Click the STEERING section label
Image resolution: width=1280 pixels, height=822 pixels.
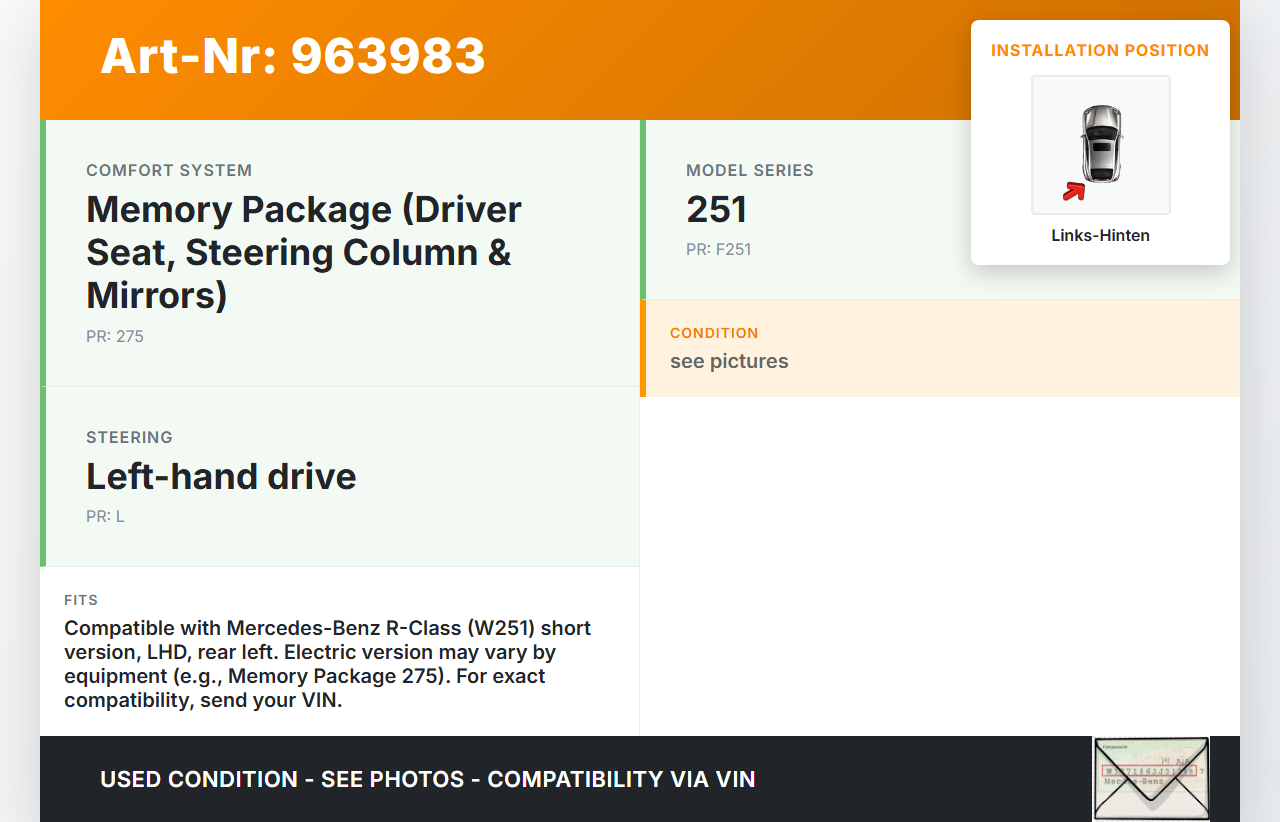pyautogui.click(x=129, y=437)
